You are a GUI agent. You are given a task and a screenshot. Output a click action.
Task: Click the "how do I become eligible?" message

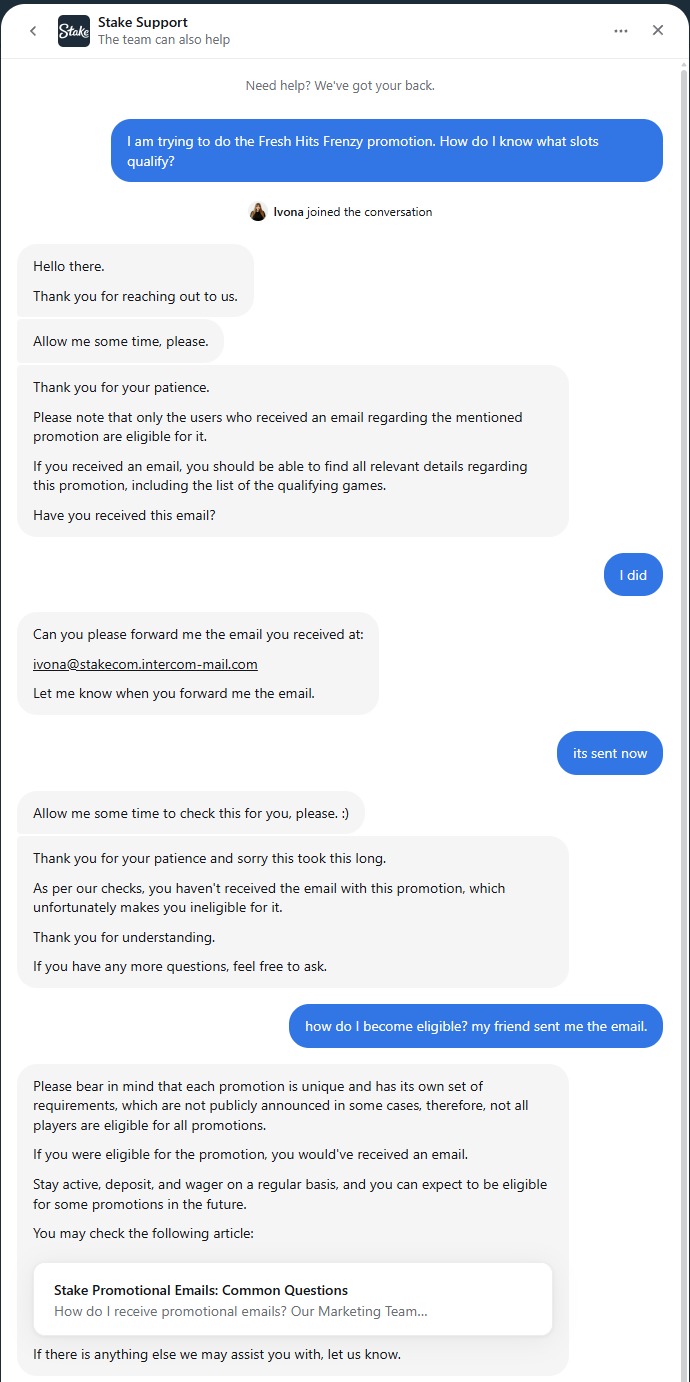tap(476, 1026)
